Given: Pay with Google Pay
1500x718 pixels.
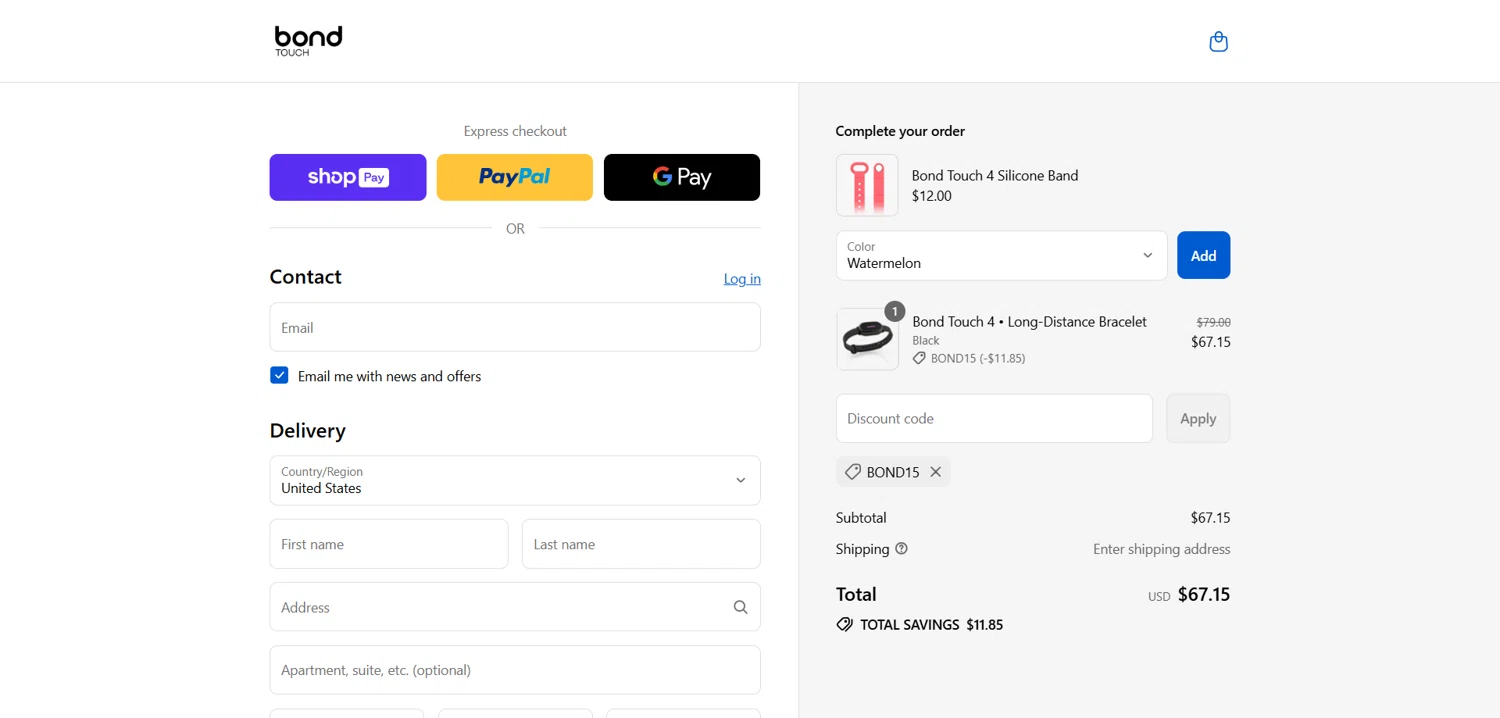Looking at the screenshot, I should 682,177.
